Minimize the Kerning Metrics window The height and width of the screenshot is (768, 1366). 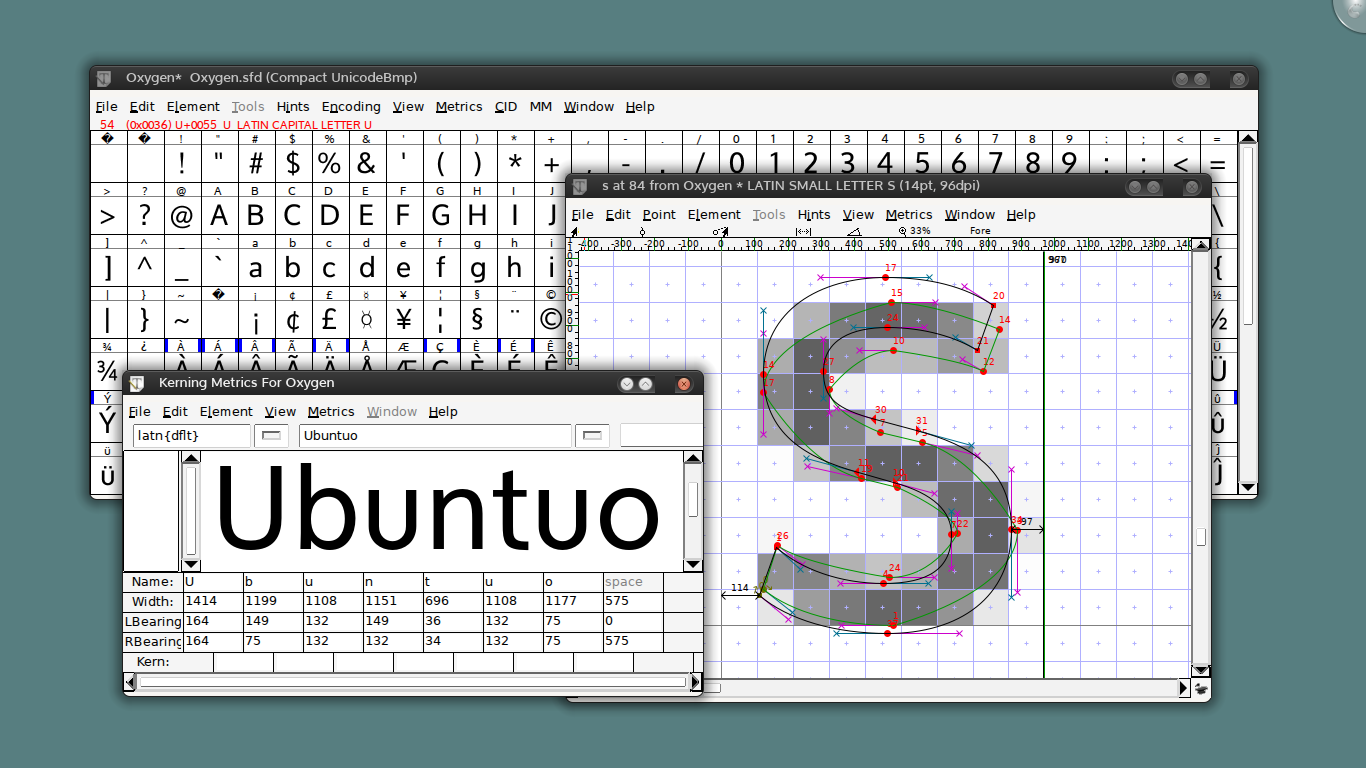[x=627, y=384]
